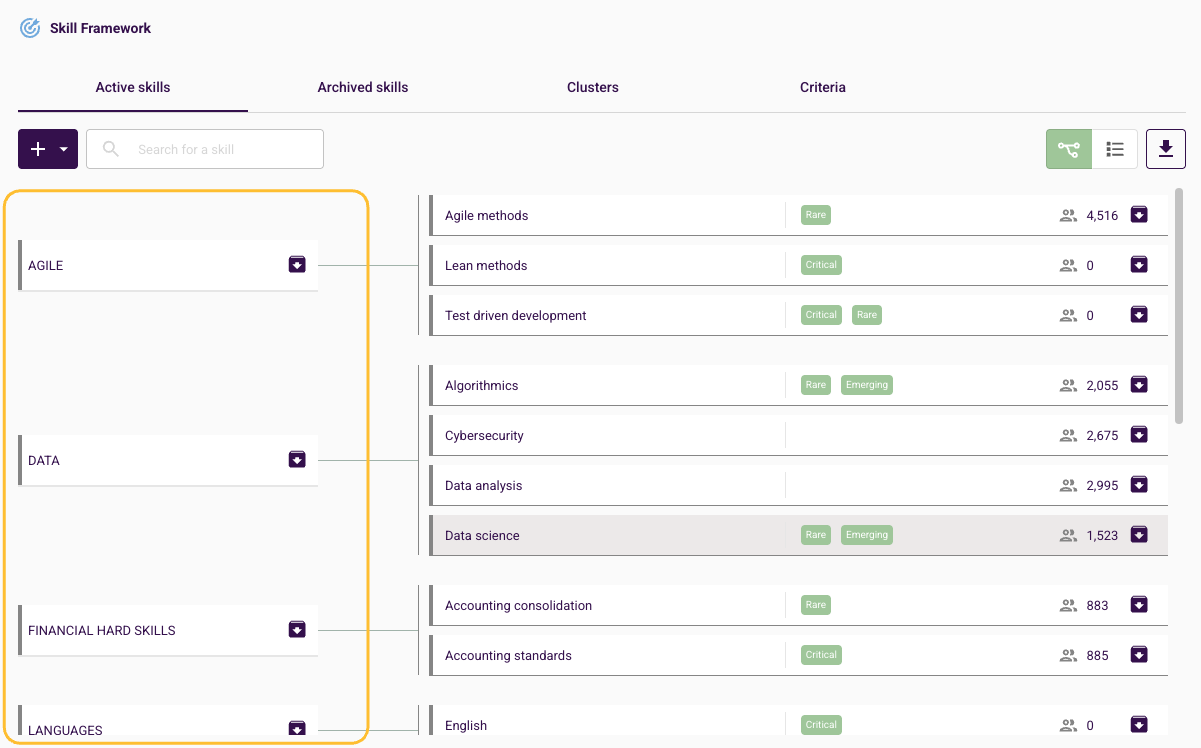Click the plus add button

pos(38,149)
